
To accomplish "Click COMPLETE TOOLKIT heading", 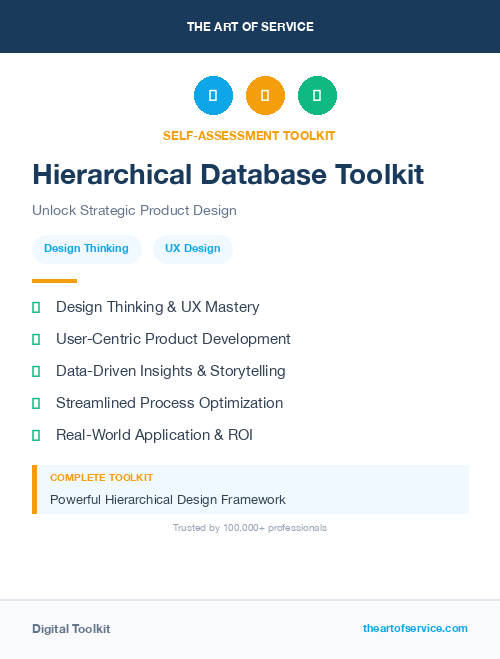I will [101, 477].
